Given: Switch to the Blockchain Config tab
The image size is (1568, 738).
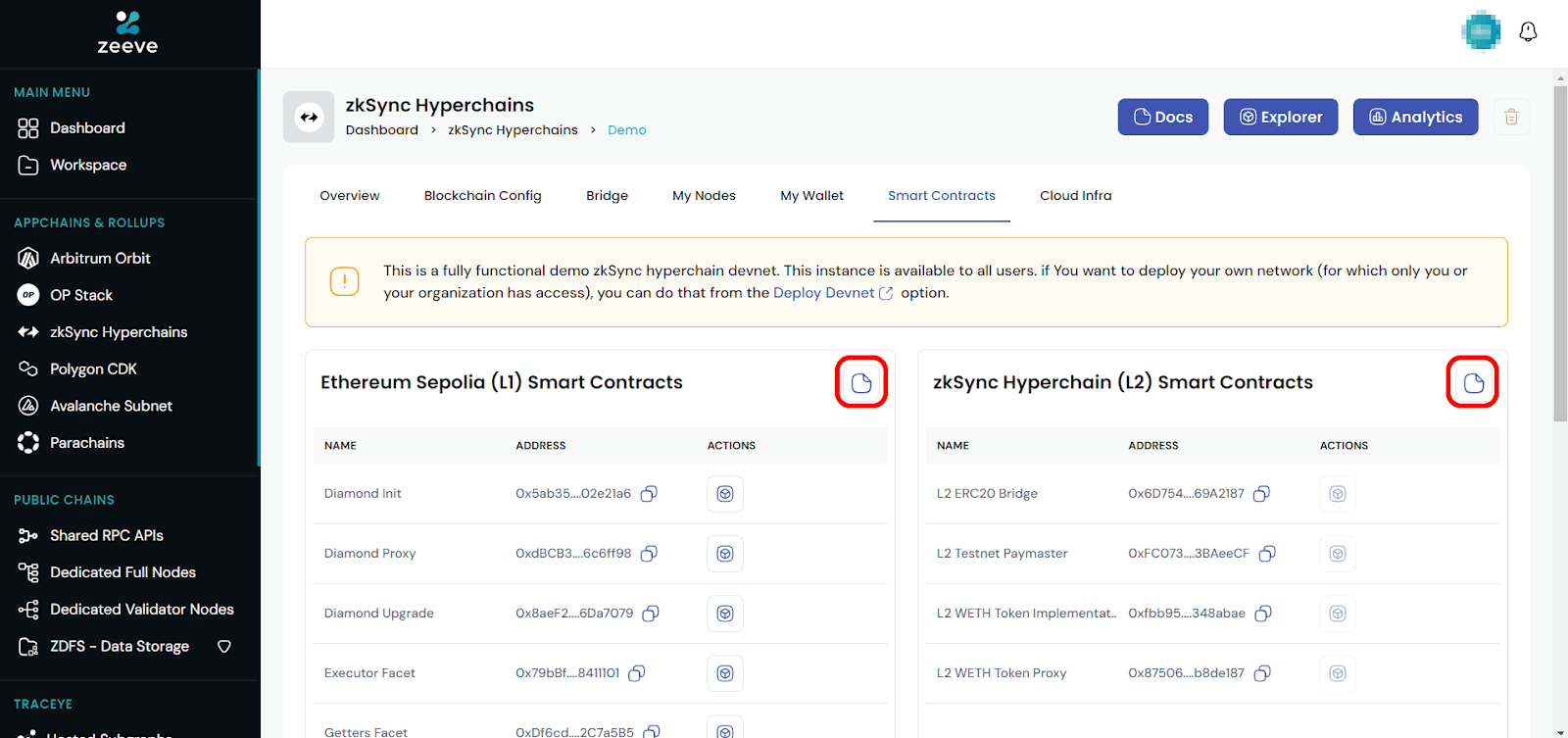Looking at the screenshot, I should point(482,196).
